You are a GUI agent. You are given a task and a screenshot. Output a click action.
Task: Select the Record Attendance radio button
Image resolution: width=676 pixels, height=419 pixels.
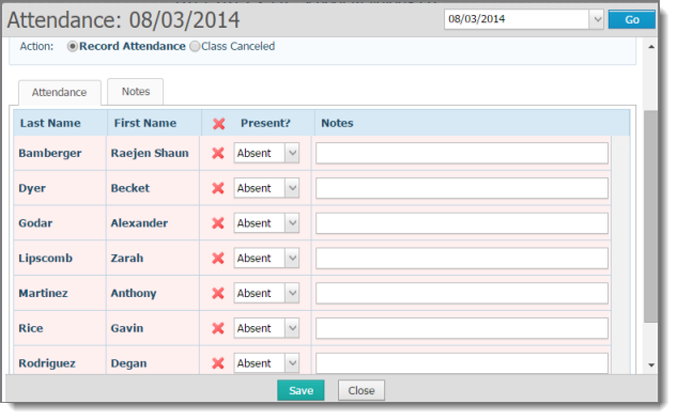pos(72,46)
